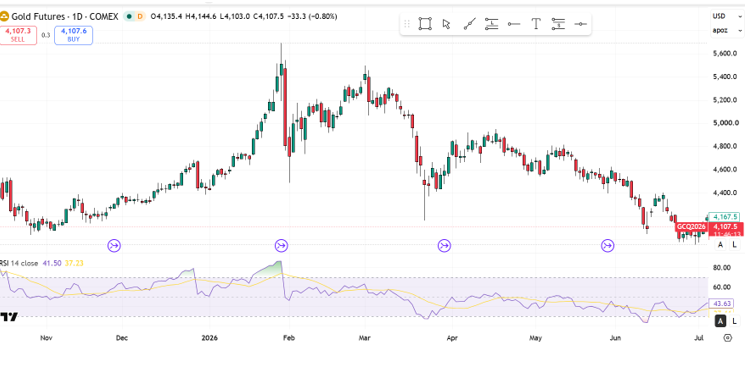The image size is (745, 377).
Task: Click the May label on the time axis
Action: pyautogui.click(x=535, y=338)
